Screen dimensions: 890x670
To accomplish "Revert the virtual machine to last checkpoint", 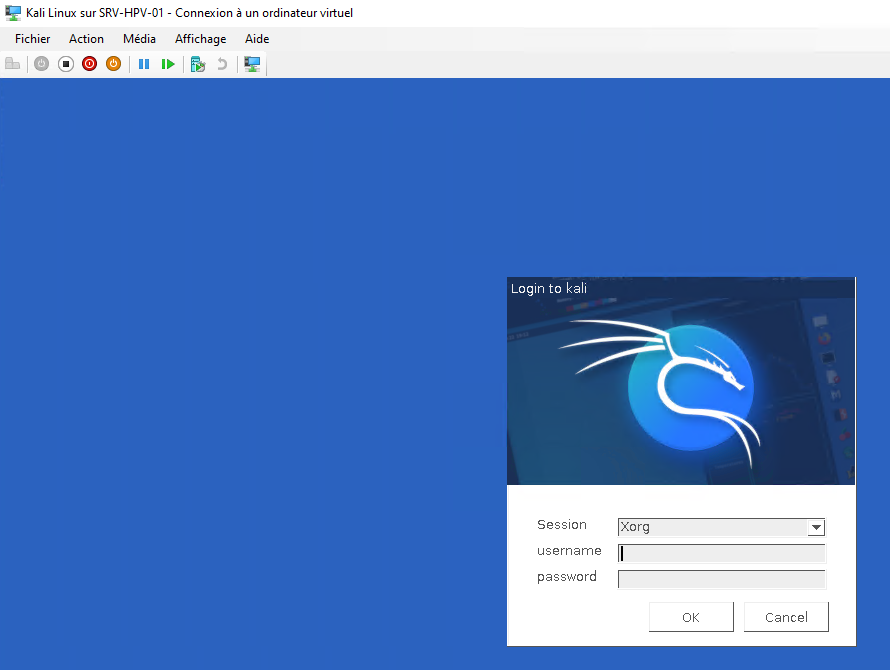I will pos(221,63).
